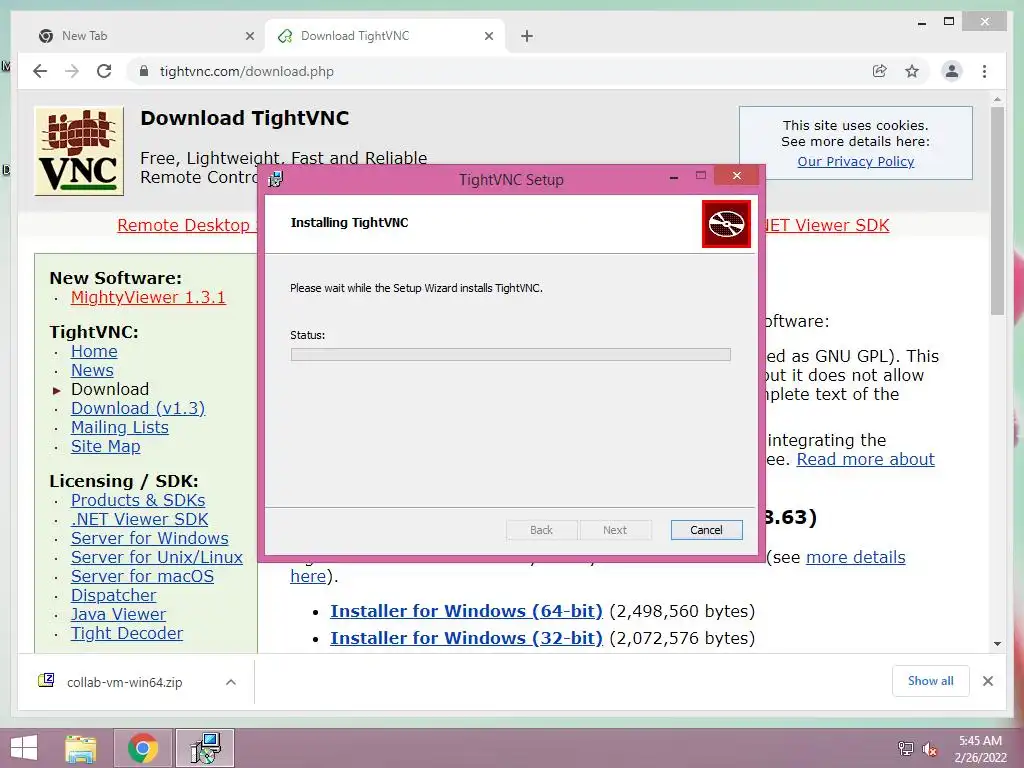Click the installer icon in Setup title bar
This screenshot has height=768, width=1024.
click(x=276, y=179)
